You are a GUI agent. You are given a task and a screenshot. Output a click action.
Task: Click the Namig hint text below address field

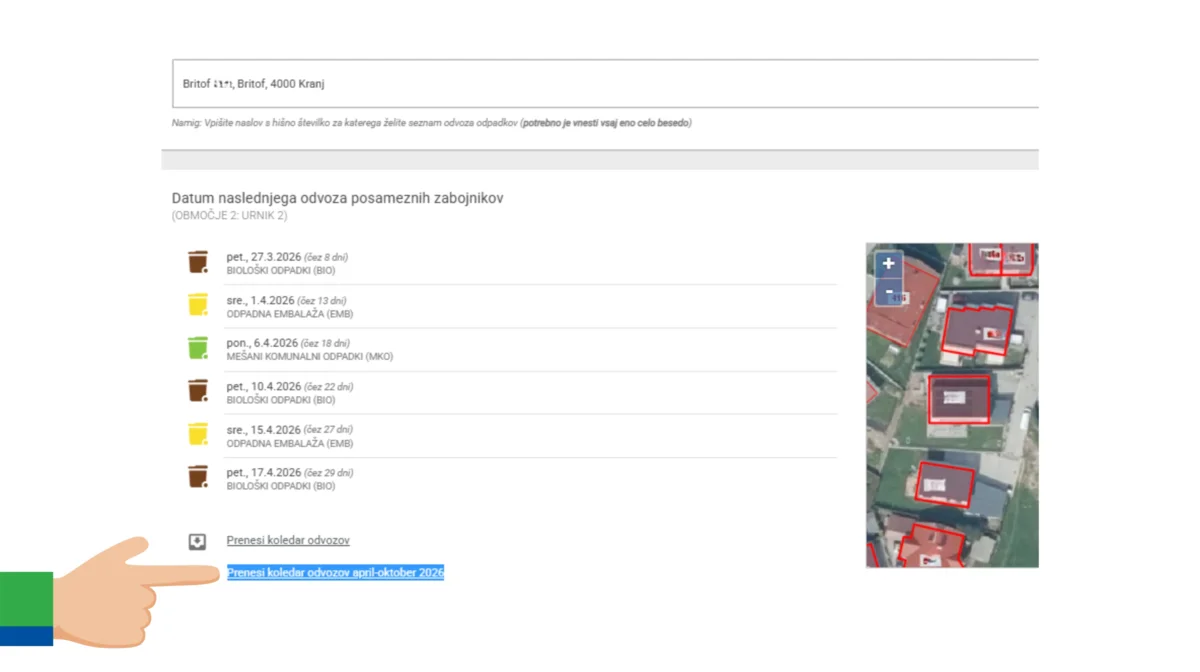click(x=431, y=123)
